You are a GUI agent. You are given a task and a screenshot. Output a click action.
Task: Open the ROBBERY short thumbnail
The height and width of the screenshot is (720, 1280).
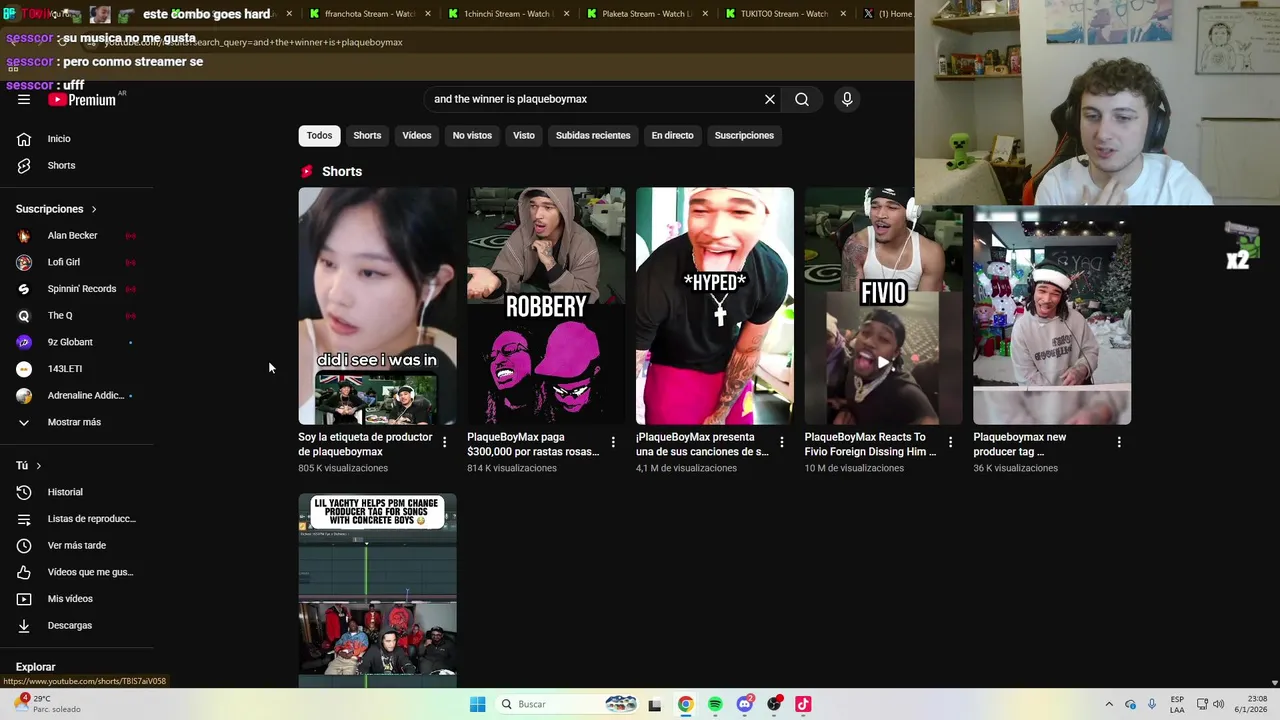[546, 306]
